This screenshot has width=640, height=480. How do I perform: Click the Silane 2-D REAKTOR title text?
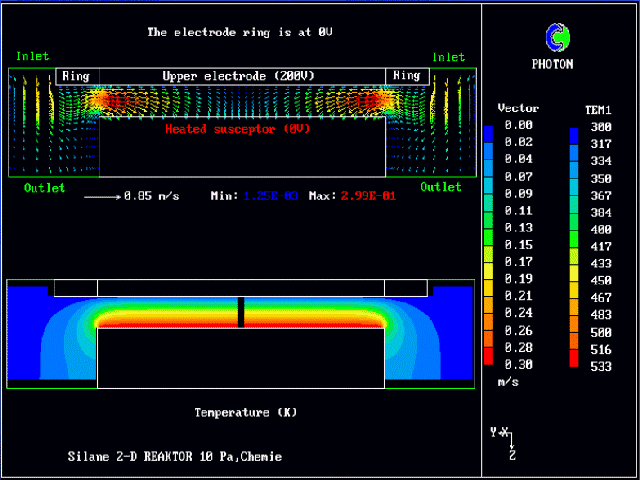pos(174,457)
